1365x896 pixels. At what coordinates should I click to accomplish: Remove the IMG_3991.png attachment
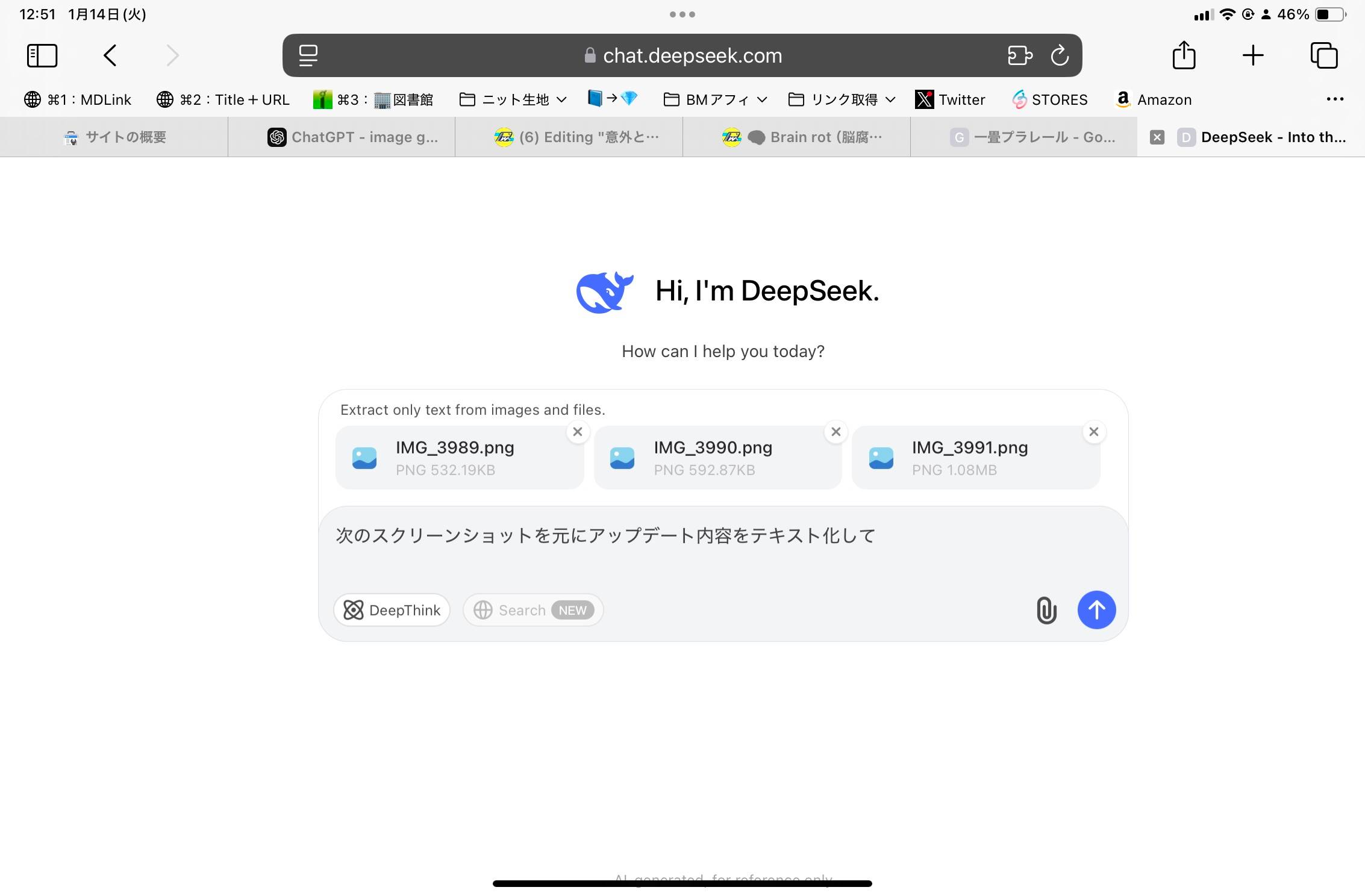[1094, 432]
